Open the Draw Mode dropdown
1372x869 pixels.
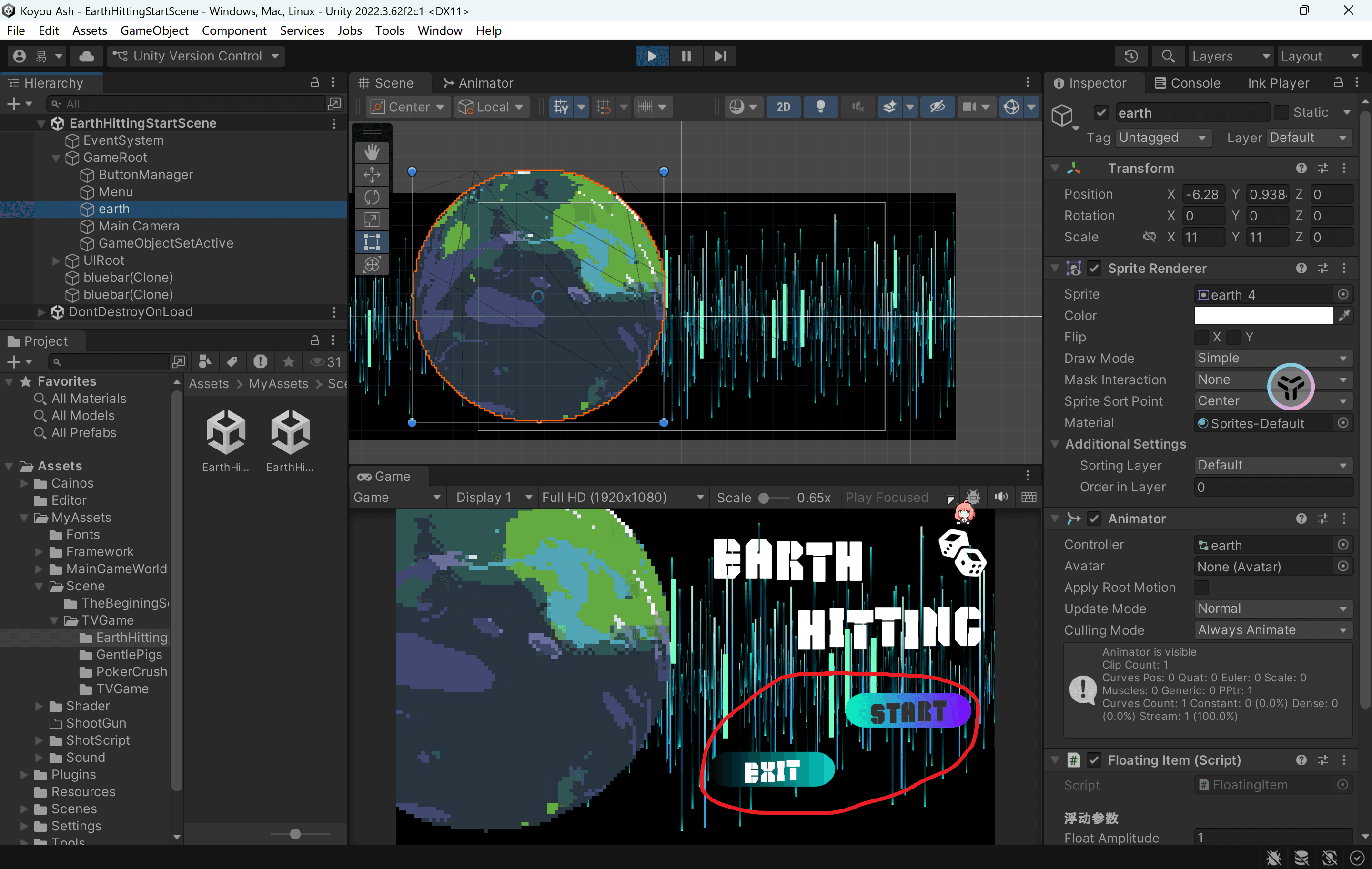point(1272,358)
